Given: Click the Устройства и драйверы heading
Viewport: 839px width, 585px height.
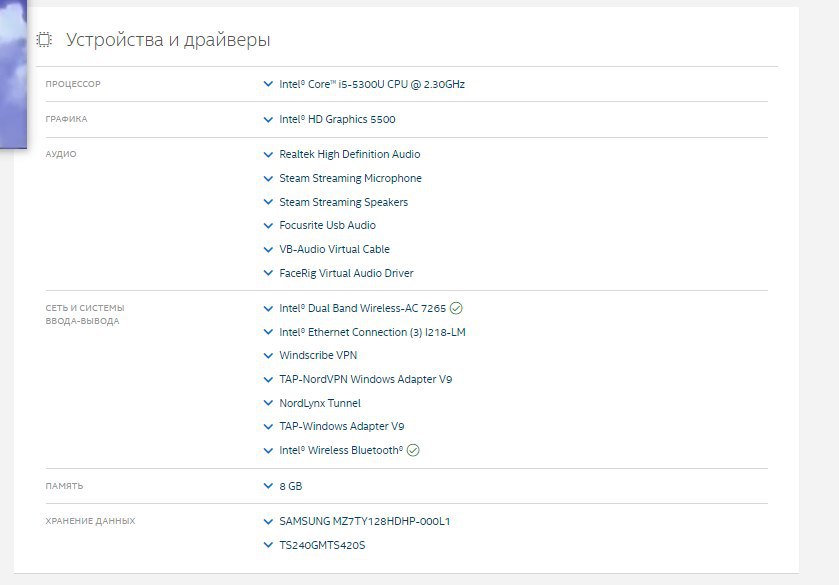Looking at the screenshot, I should tap(168, 40).
